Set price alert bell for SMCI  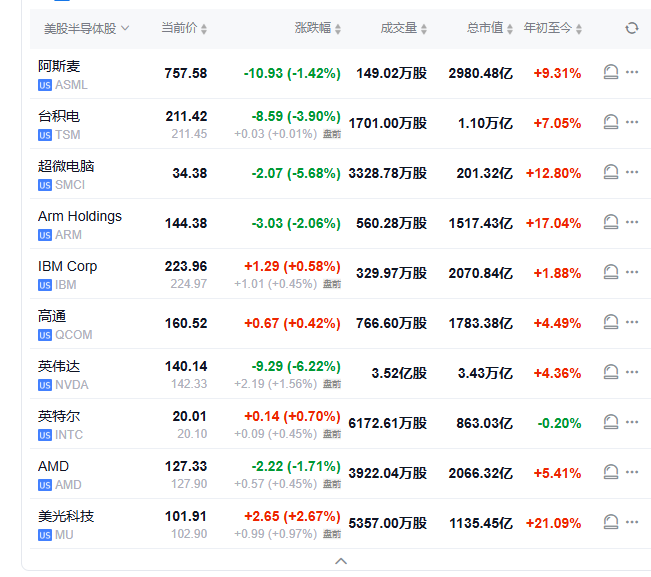pyautogui.click(x=611, y=172)
